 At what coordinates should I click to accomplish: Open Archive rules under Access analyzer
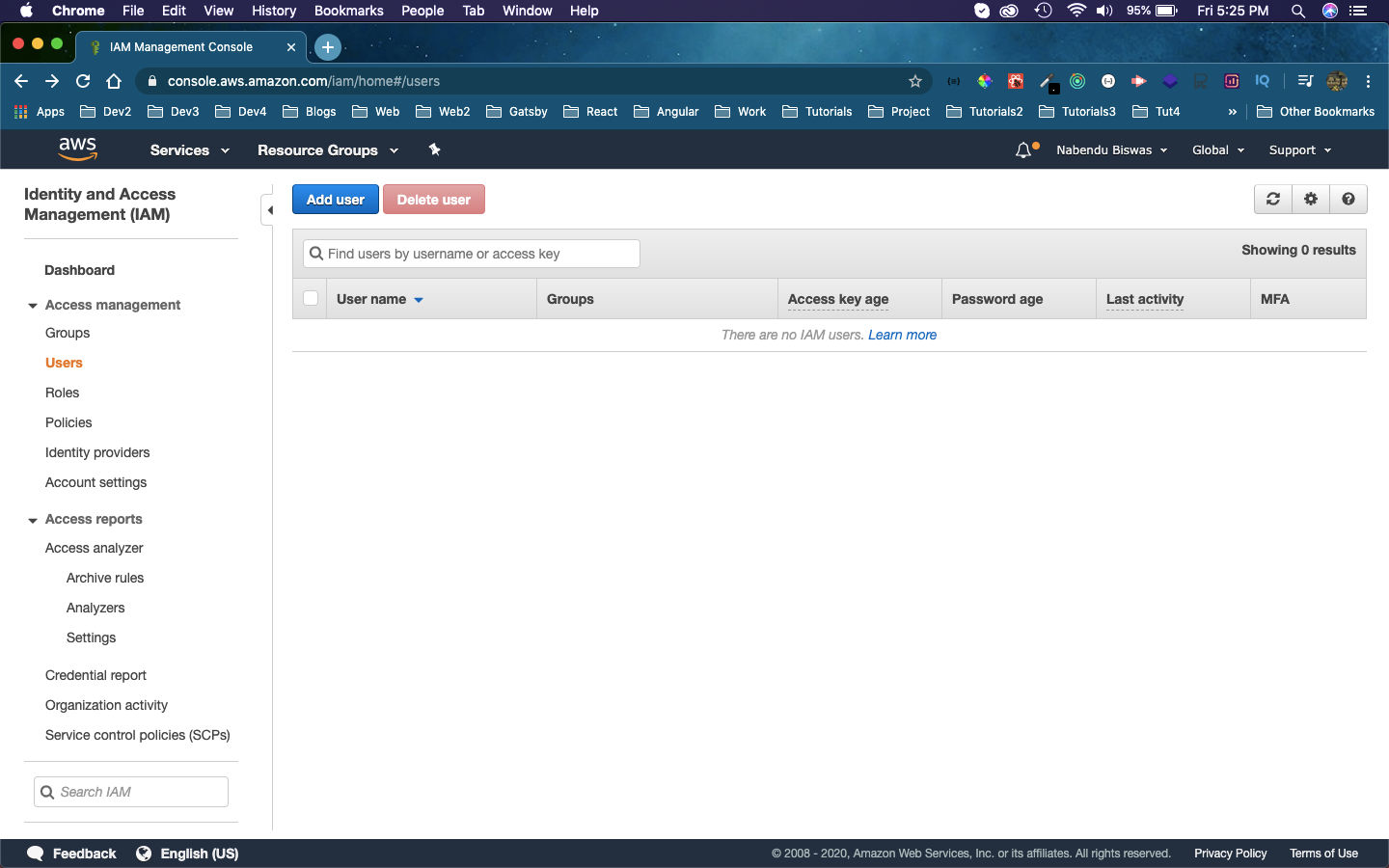105,578
